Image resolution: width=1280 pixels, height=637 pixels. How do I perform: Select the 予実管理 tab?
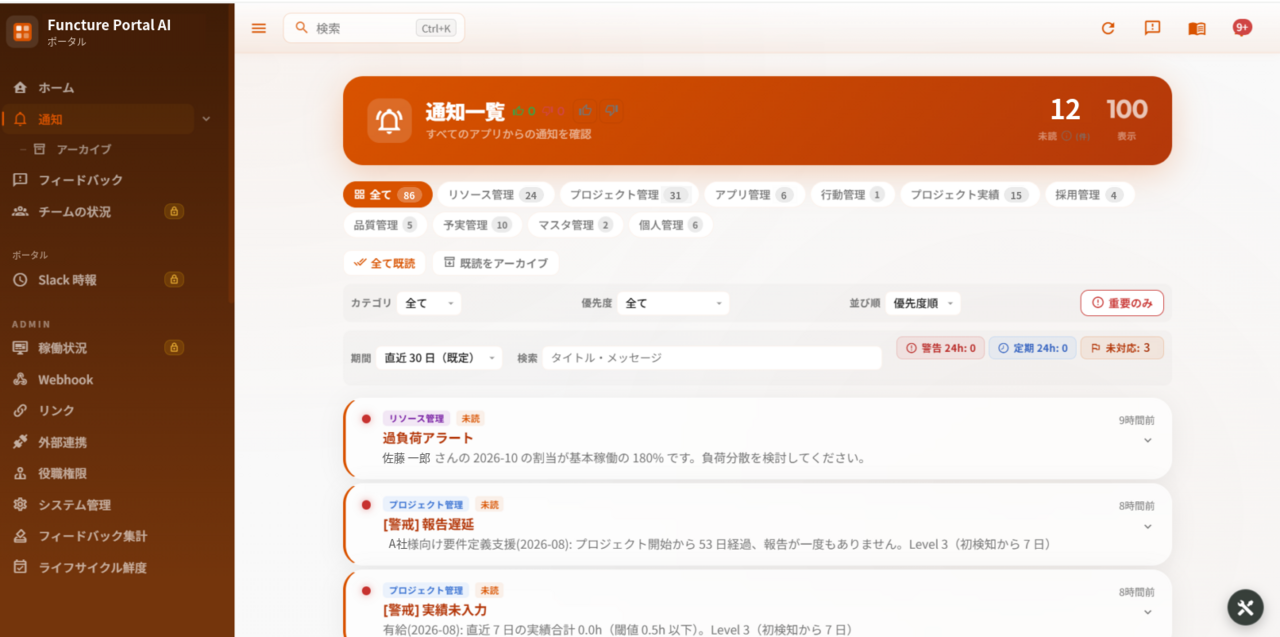(477, 225)
